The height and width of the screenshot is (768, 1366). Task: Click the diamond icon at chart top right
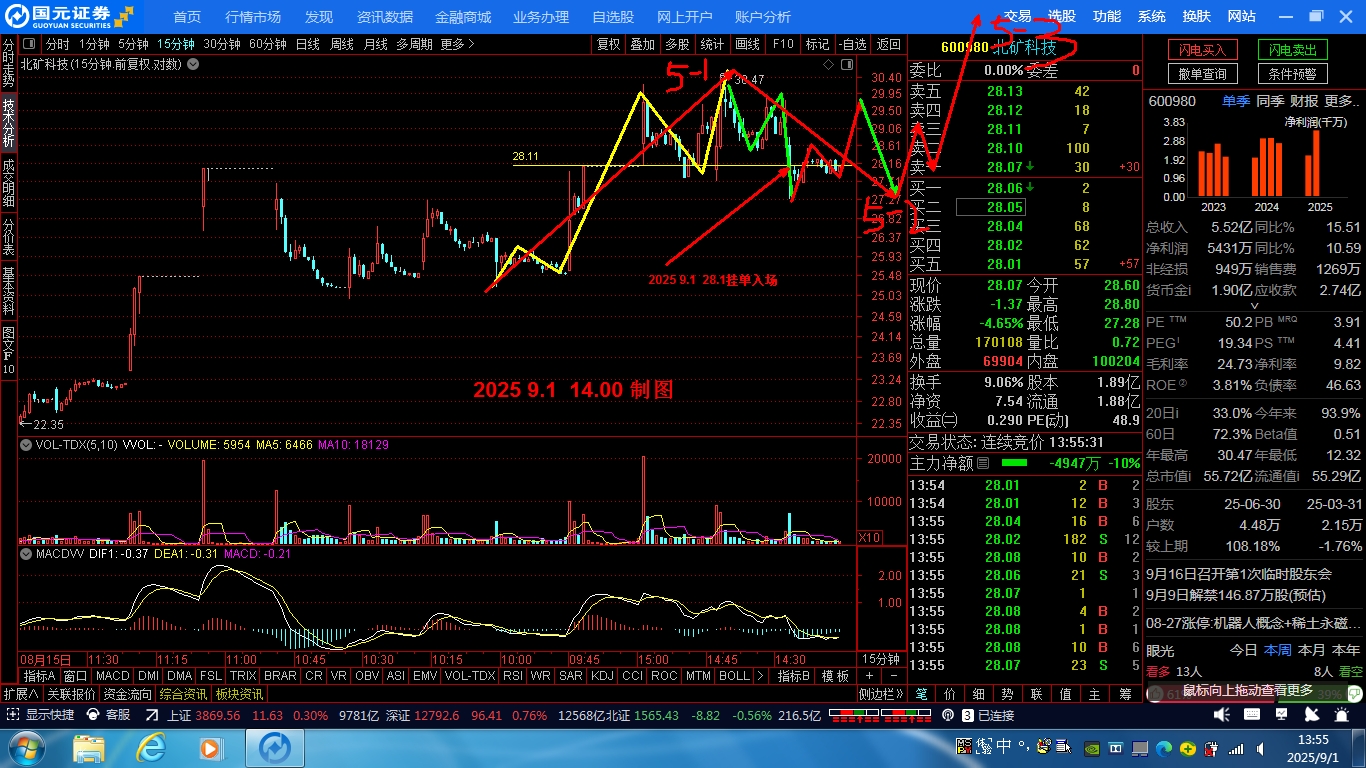(x=828, y=64)
